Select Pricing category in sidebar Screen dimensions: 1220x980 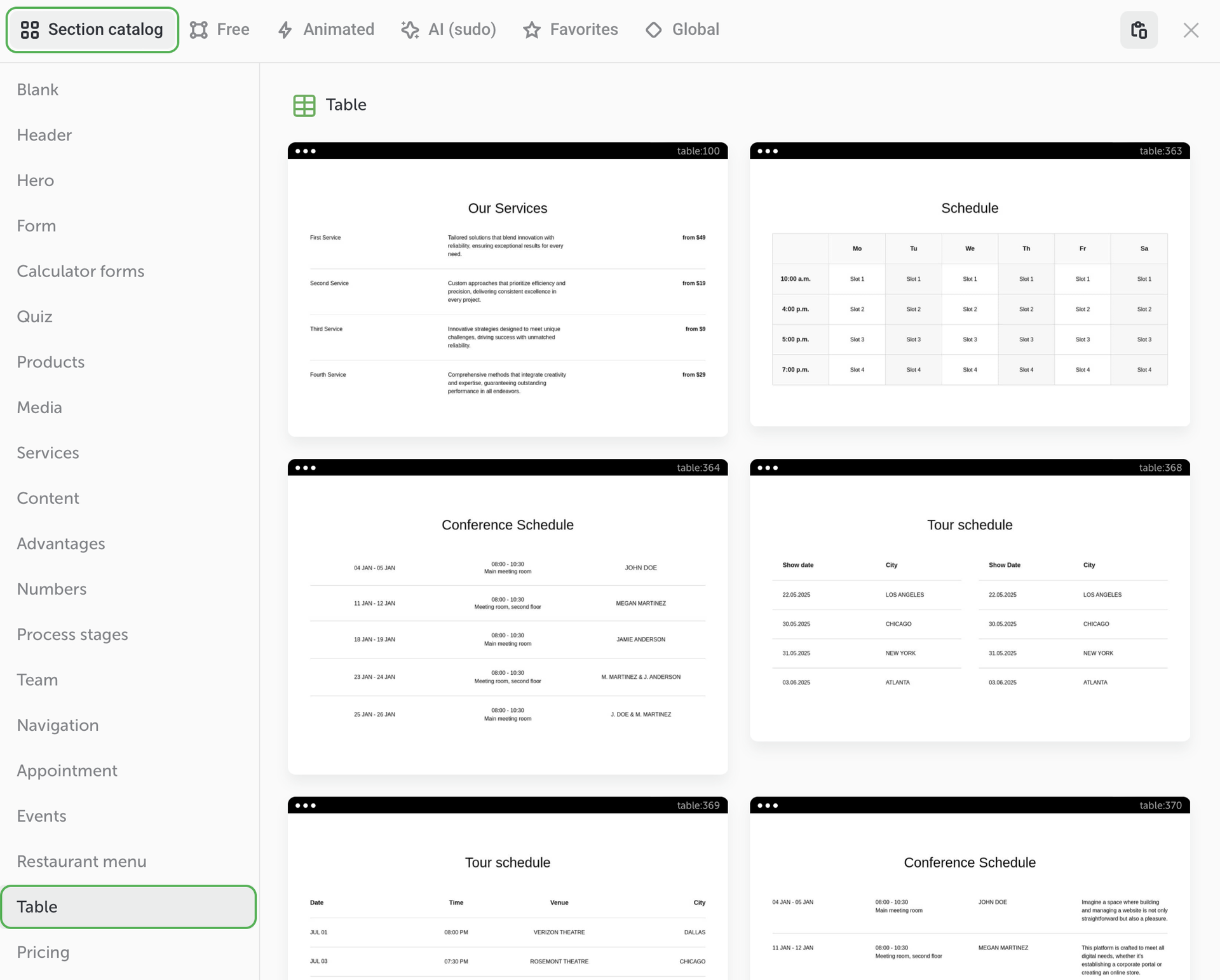point(43,952)
